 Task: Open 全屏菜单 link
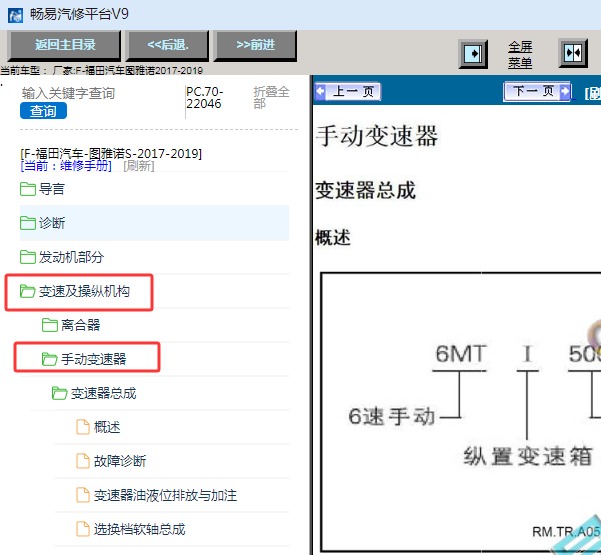coord(520,54)
